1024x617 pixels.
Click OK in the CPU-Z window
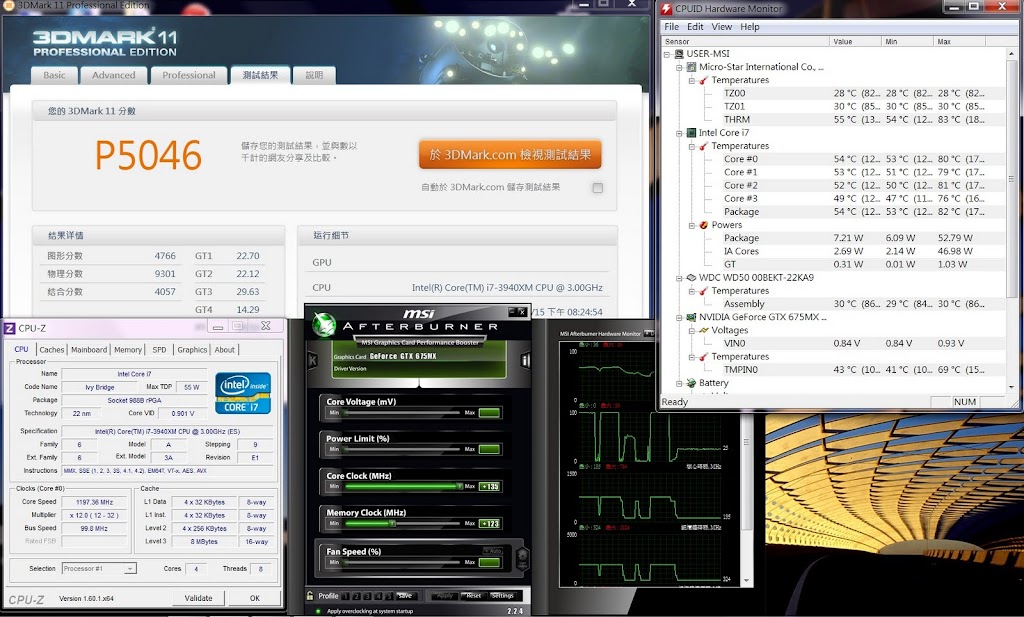(255, 598)
